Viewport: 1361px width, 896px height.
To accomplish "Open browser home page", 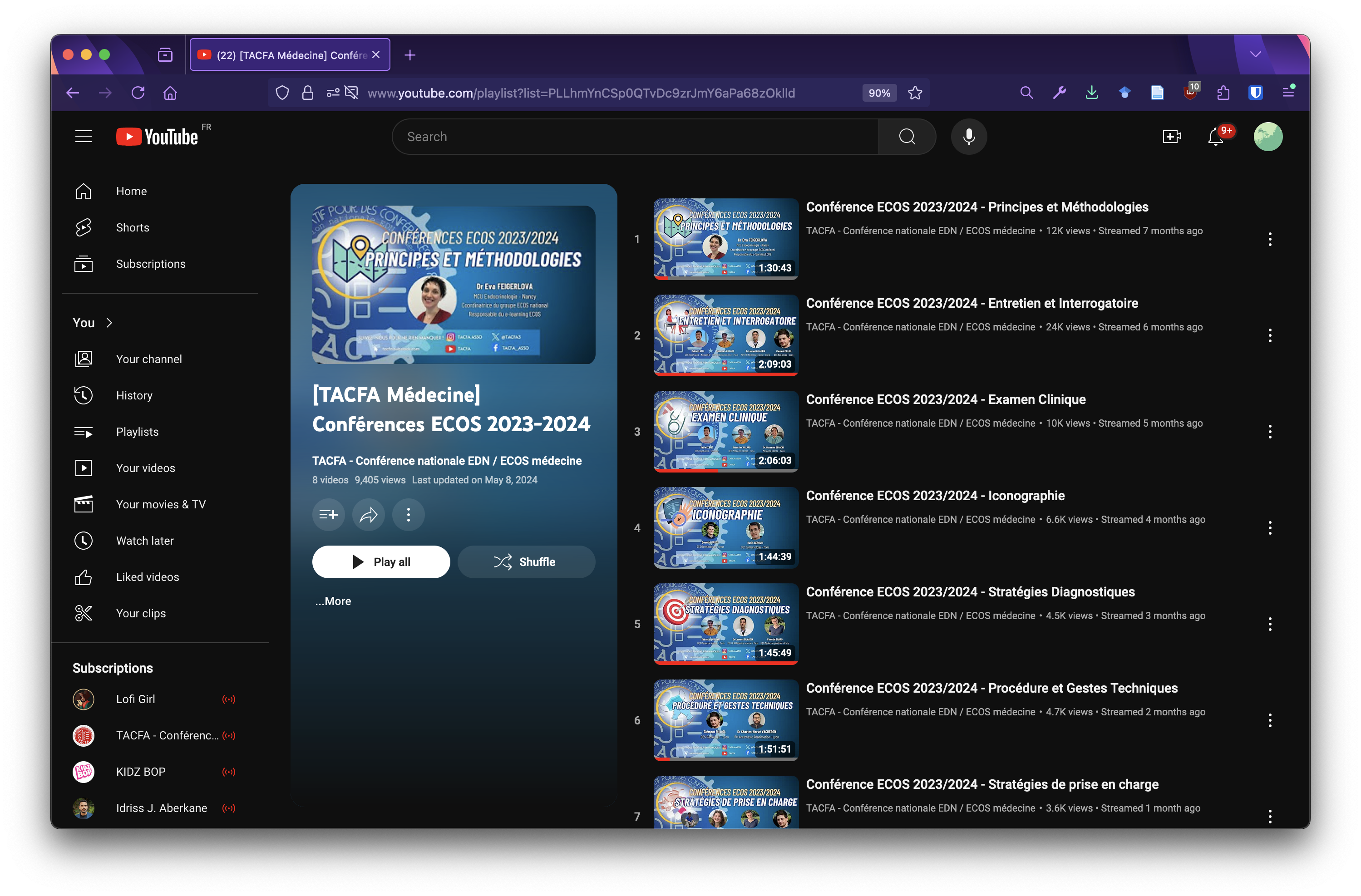I will coord(170,93).
